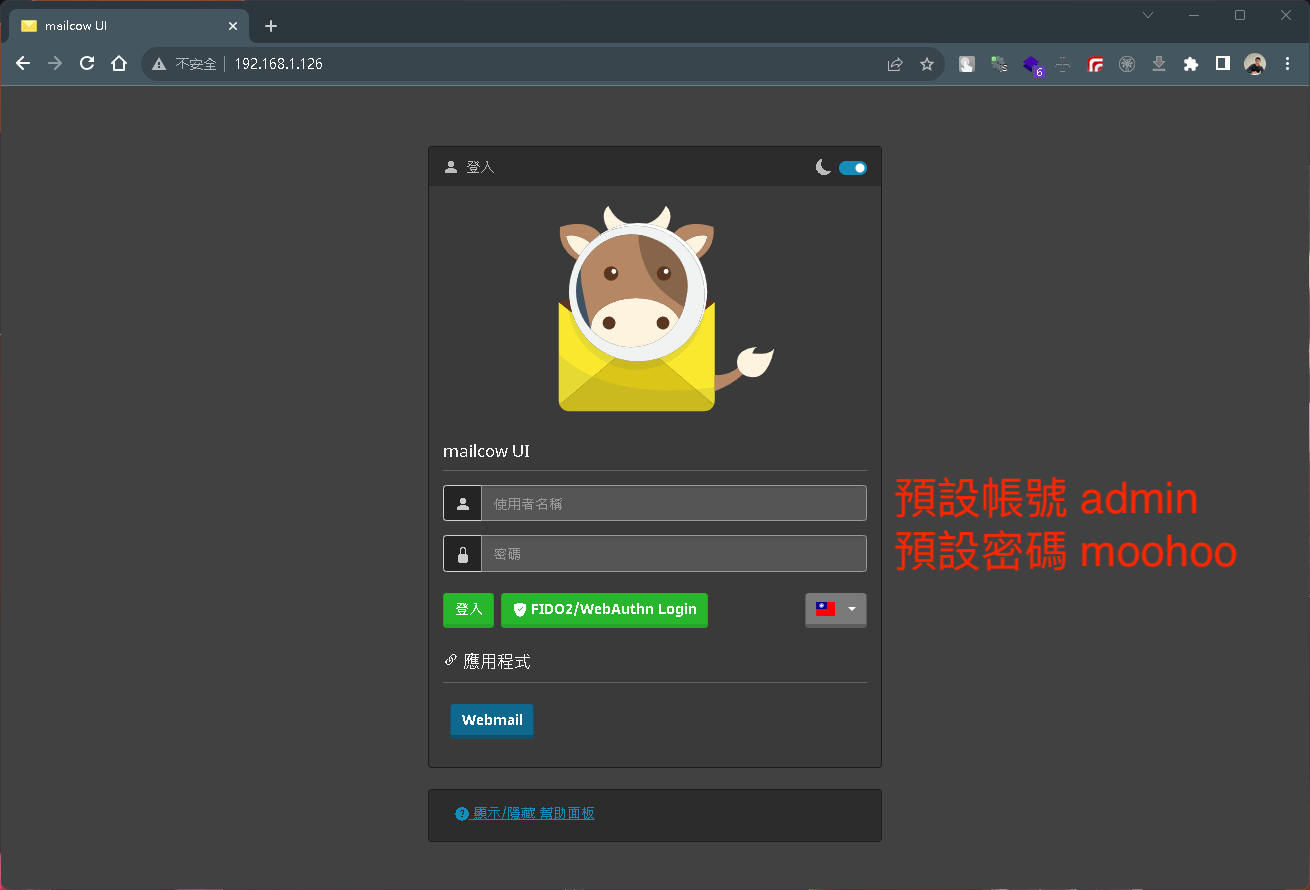The height and width of the screenshot is (890, 1310).
Task: Open a new browser tab
Action: [x=270, y=26]
